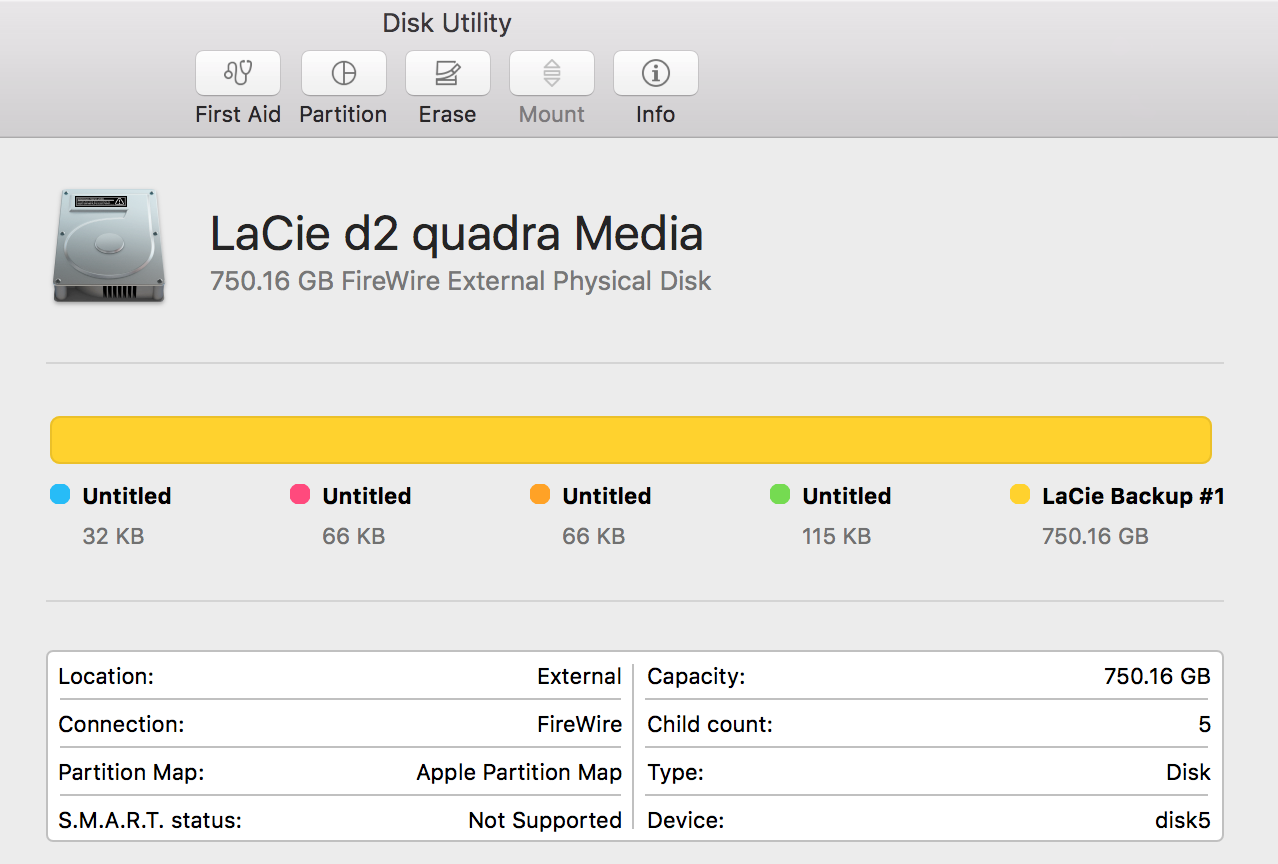Click the Partition toolbar label

click(x=343, y=114)
